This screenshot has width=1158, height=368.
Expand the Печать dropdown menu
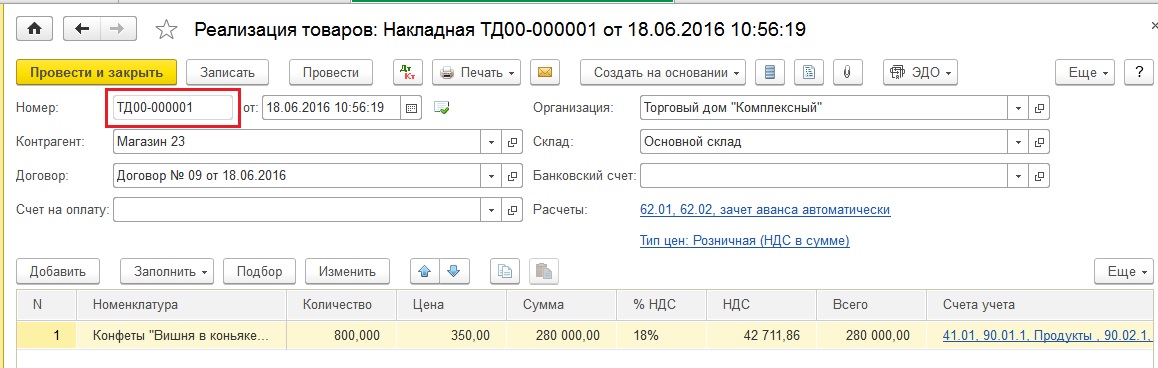477,72
